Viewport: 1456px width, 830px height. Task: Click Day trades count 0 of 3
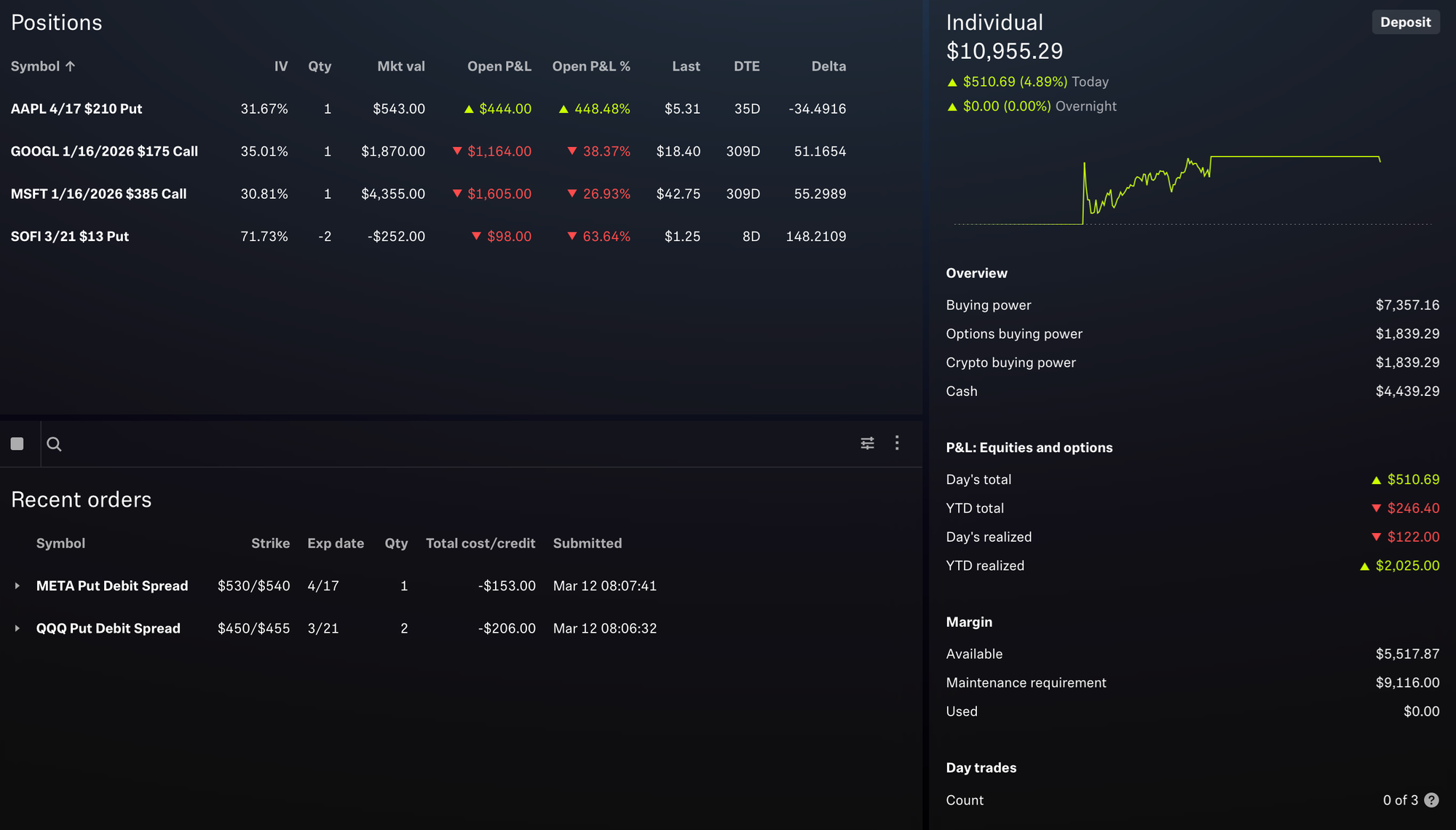pos(1401,800)
